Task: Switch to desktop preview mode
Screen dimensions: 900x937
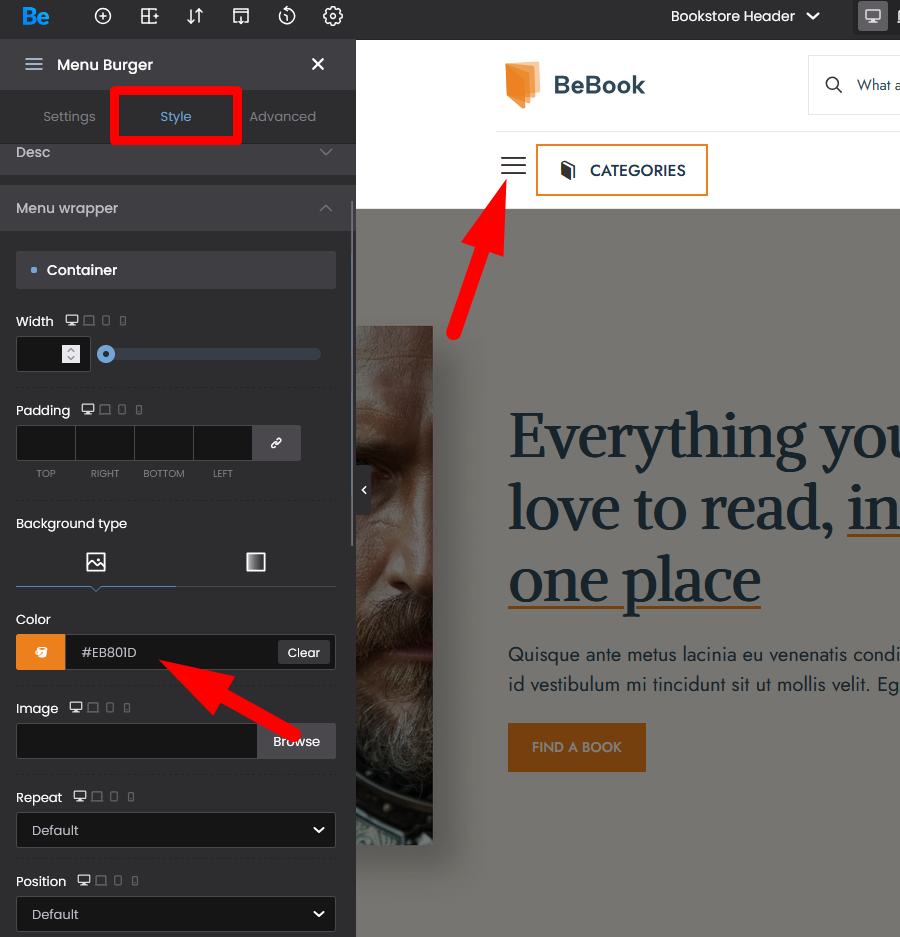Action: [873, 16]
